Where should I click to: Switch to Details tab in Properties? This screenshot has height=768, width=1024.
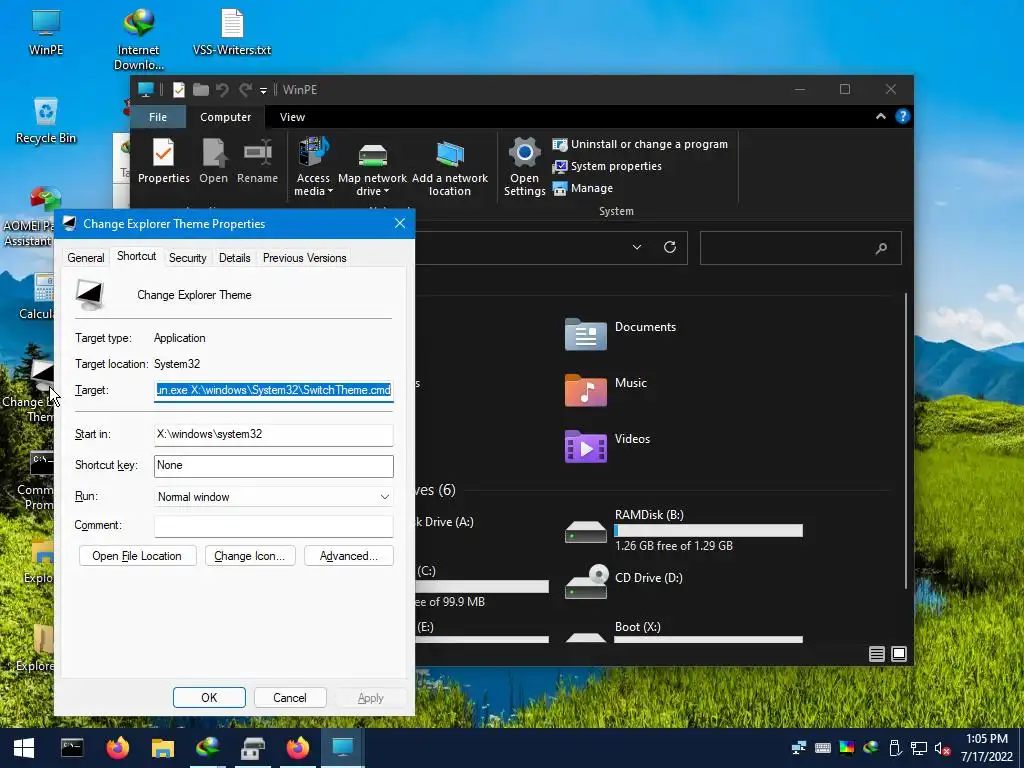234,258
